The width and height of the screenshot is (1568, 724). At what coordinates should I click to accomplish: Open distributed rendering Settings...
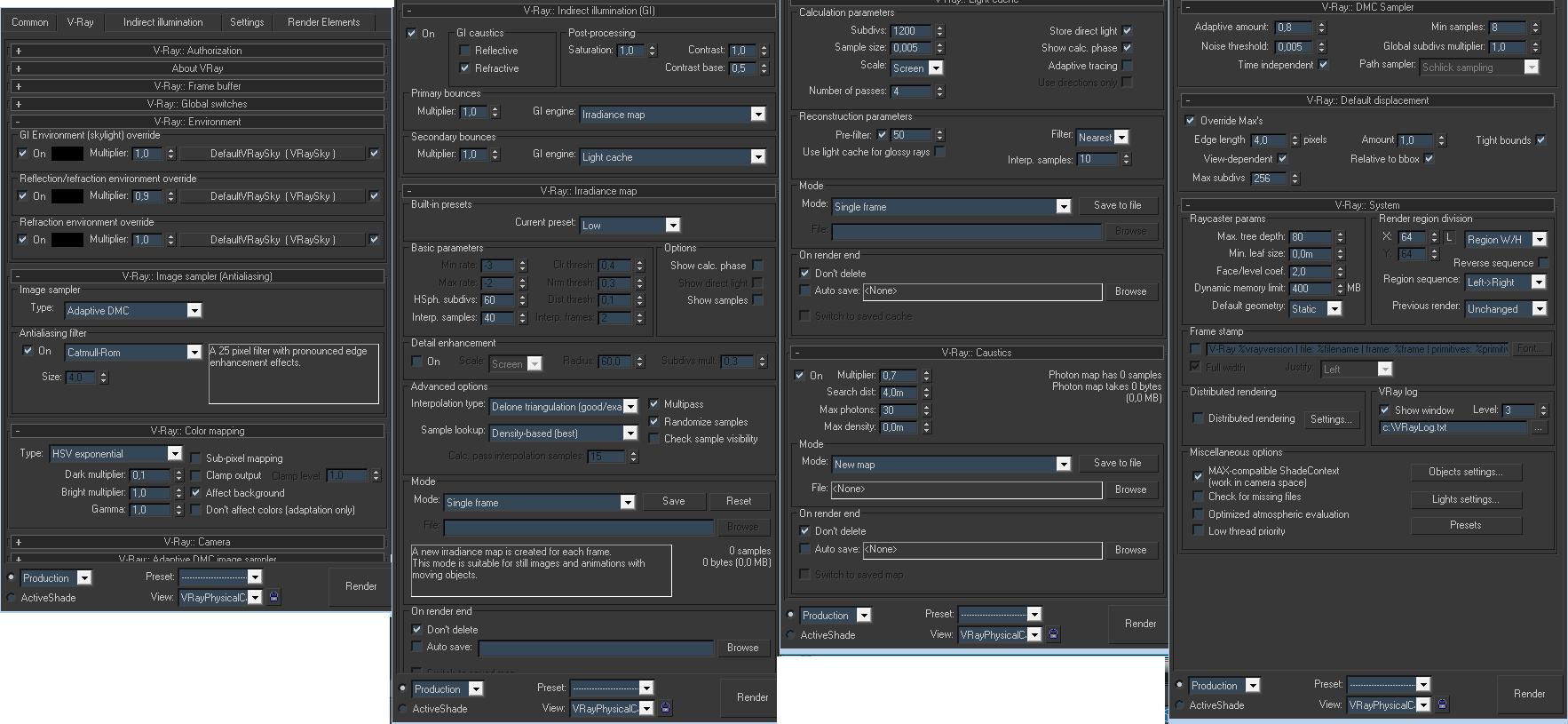(x=1329, y=419)
